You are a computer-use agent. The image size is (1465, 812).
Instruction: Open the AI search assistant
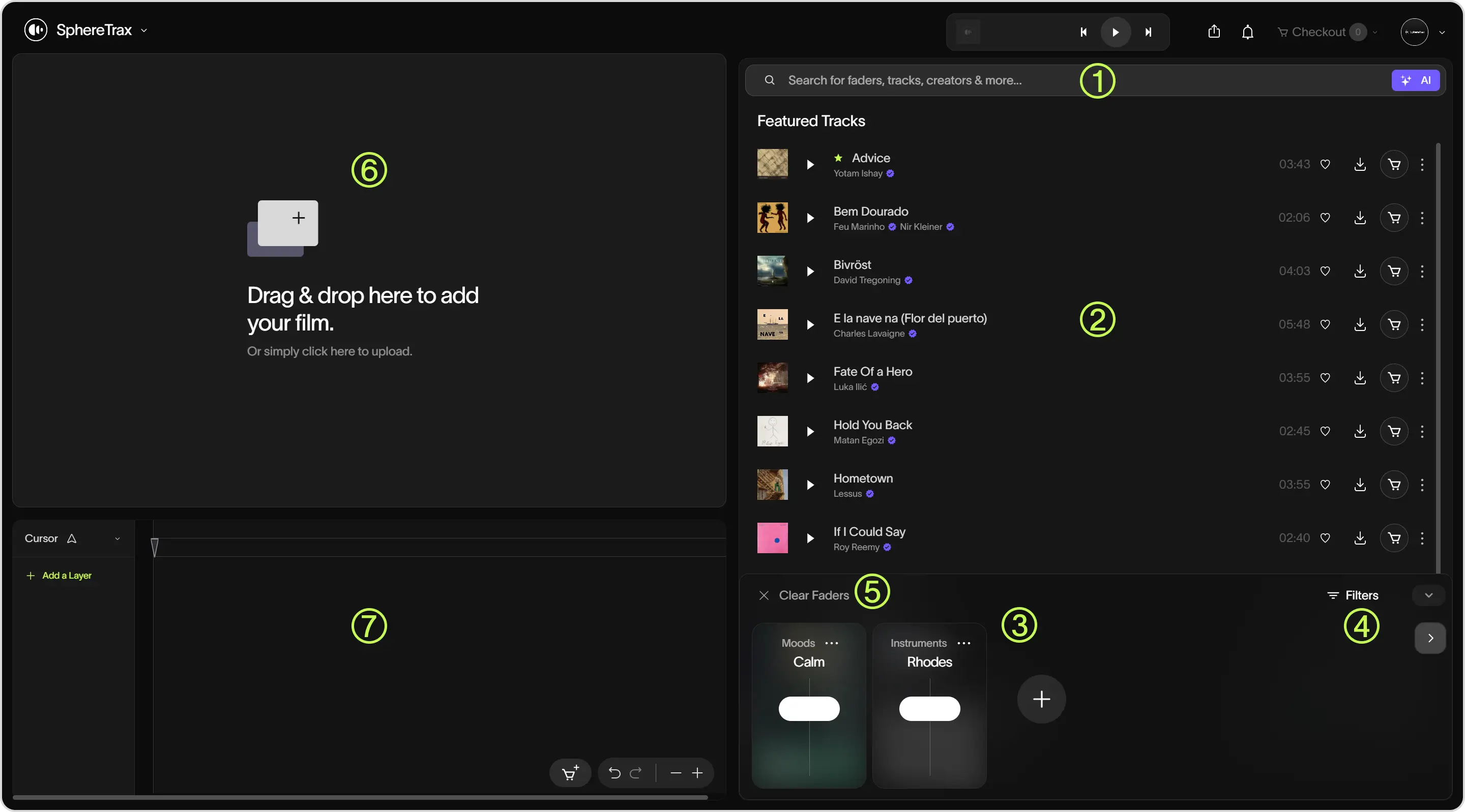1416,80
